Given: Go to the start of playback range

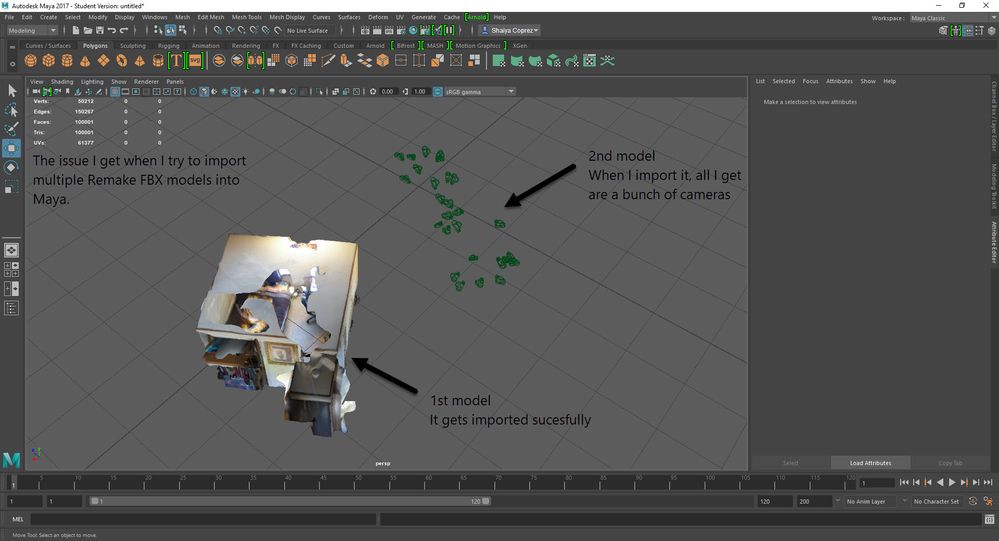Looking at the screenshot, I should coord(904,482).
